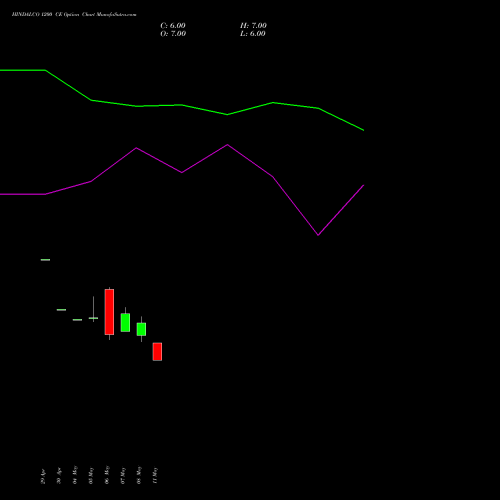
Task: Select the green dash candle above 04 May
Action: pyautogui.click(x=77, y=320)
